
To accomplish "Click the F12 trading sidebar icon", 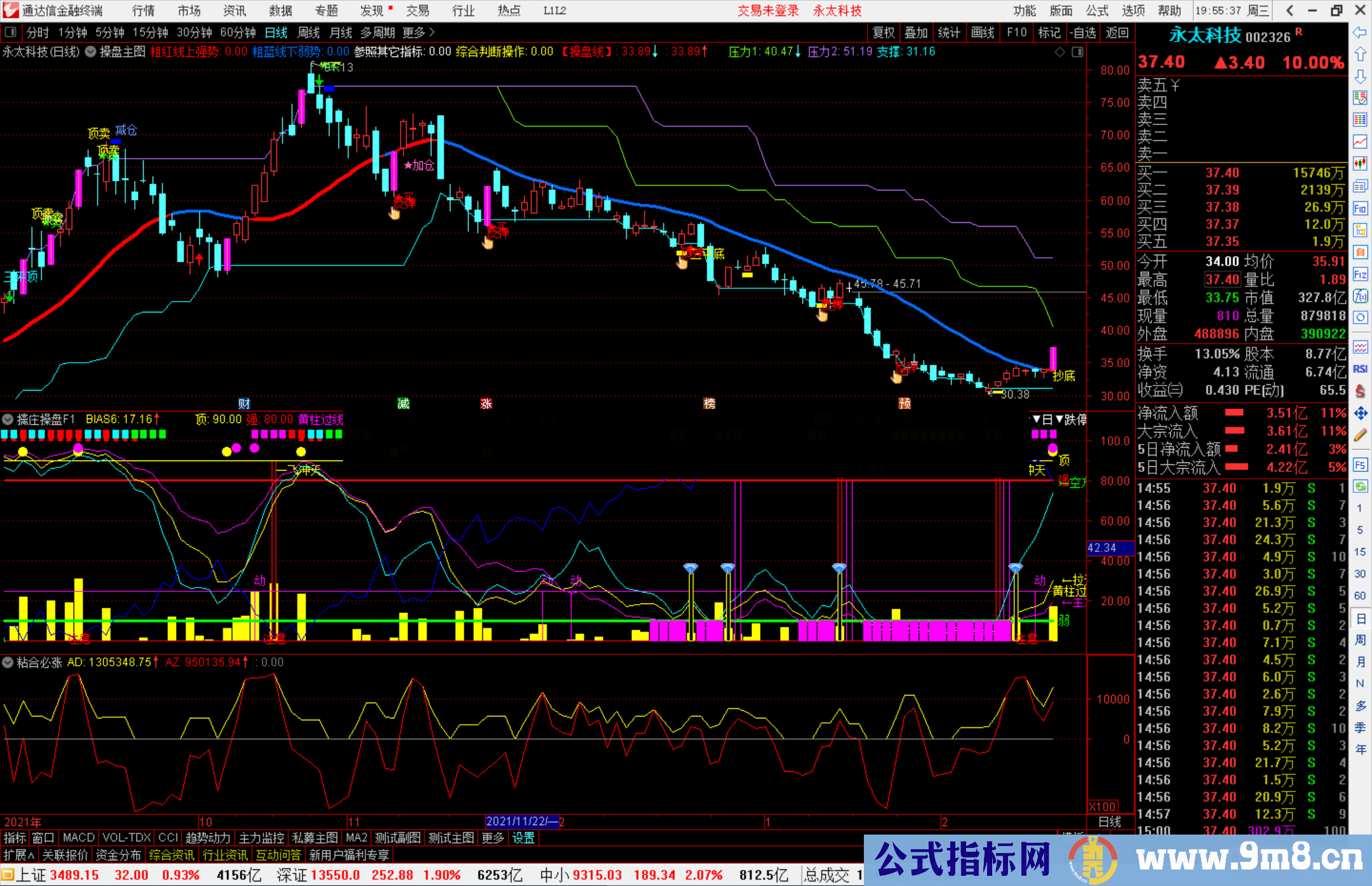I will (x=1360, y=274).
